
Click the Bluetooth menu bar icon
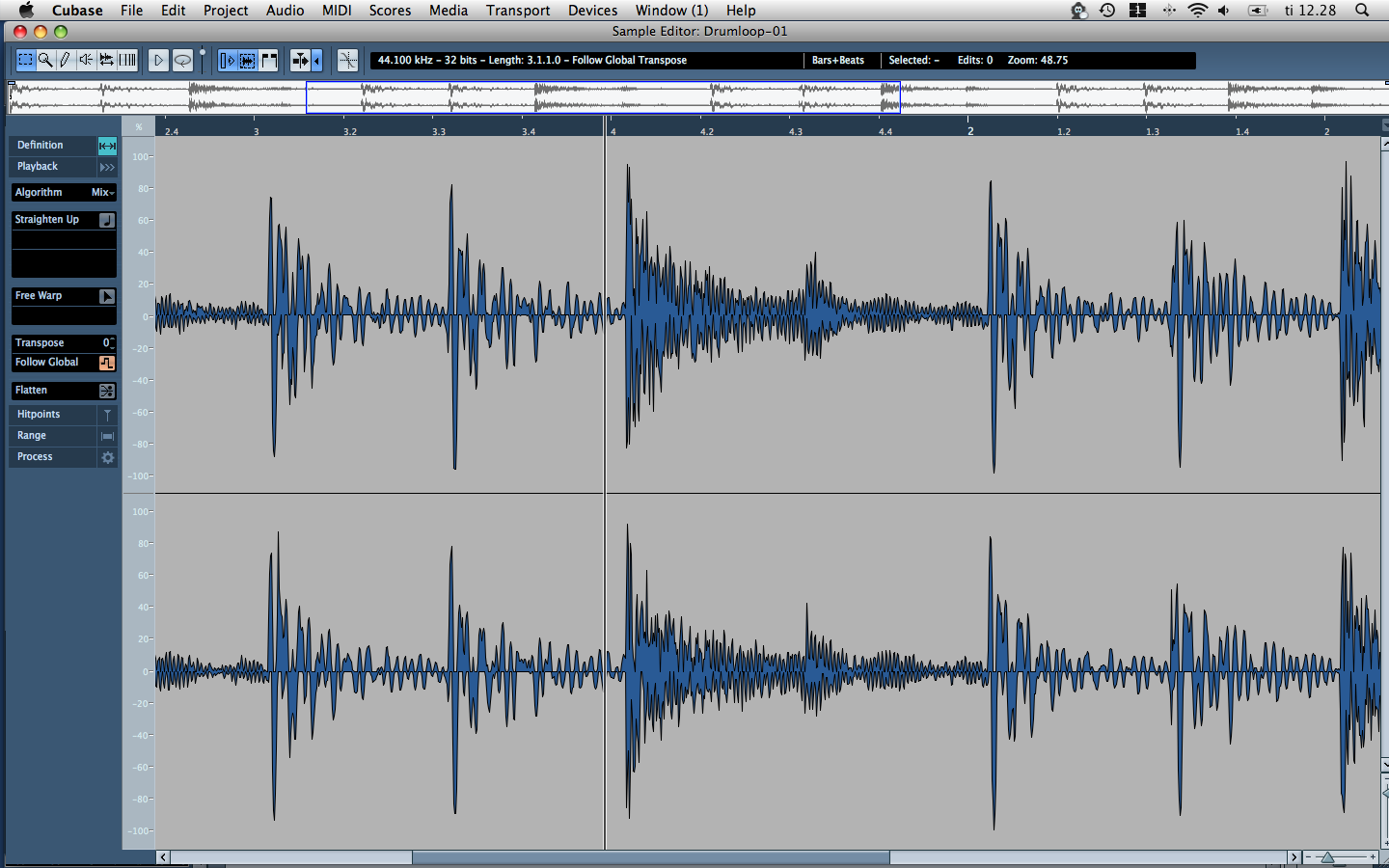[1169, 11]
